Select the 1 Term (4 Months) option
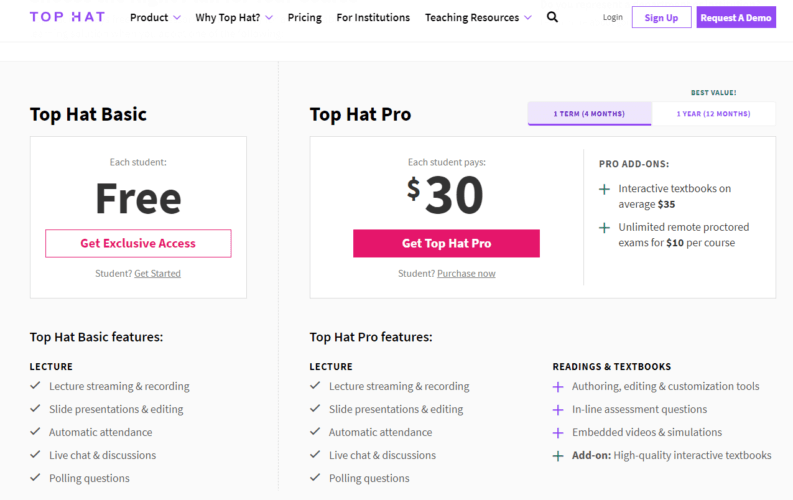Screen dimensions: 793x500 point(589,114)
